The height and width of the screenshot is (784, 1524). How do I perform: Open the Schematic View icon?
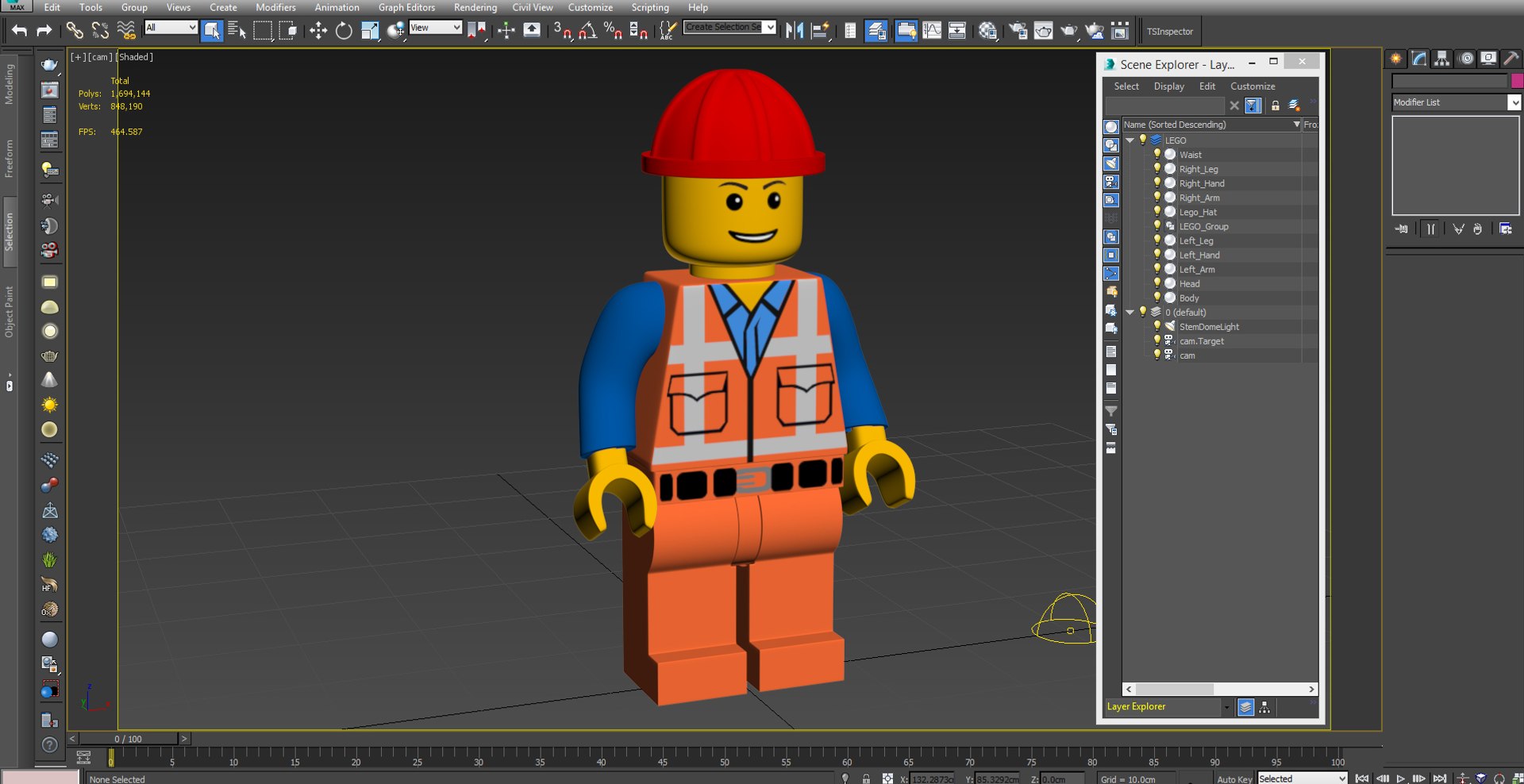(957, 31)
